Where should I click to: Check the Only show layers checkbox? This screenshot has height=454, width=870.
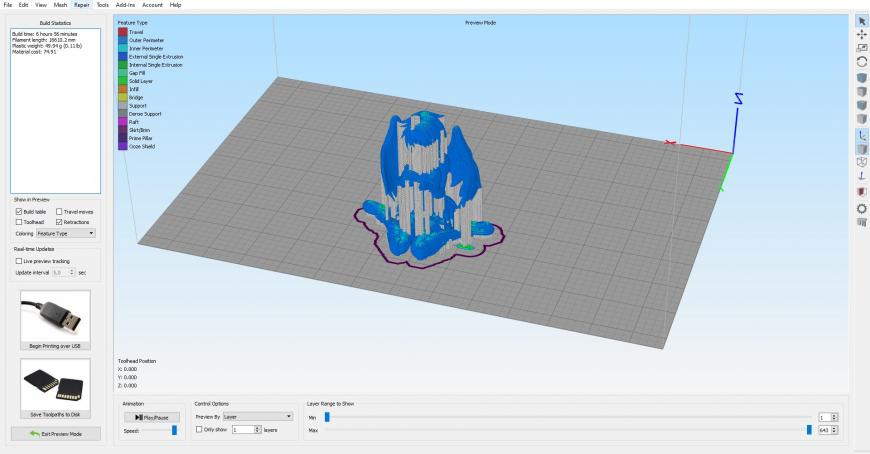pos(199,430)
